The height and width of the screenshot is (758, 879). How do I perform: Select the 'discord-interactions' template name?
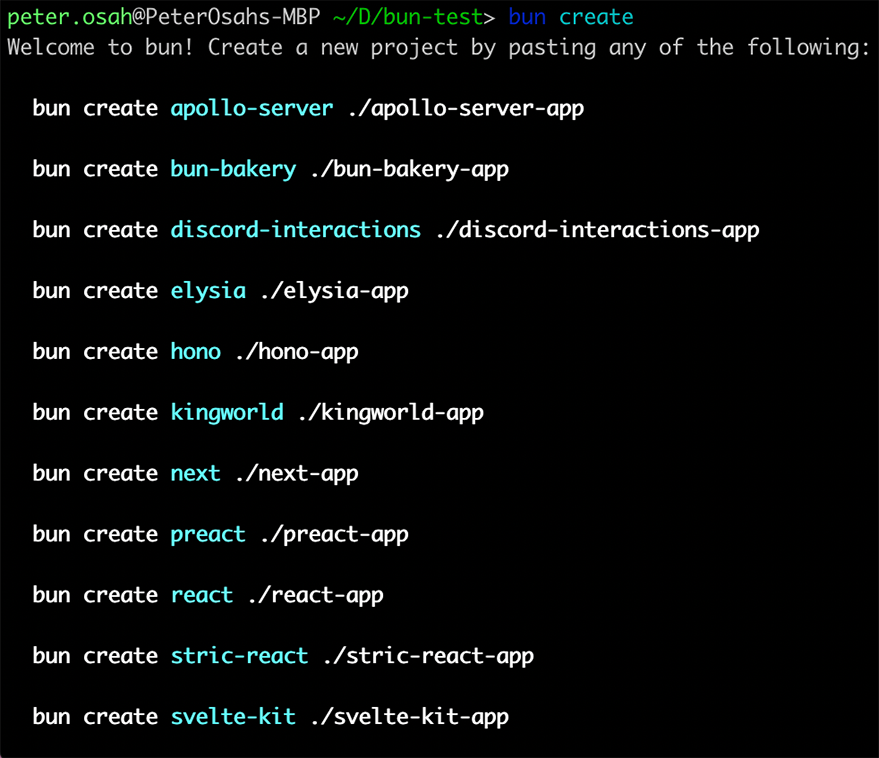tap(295, 230)
